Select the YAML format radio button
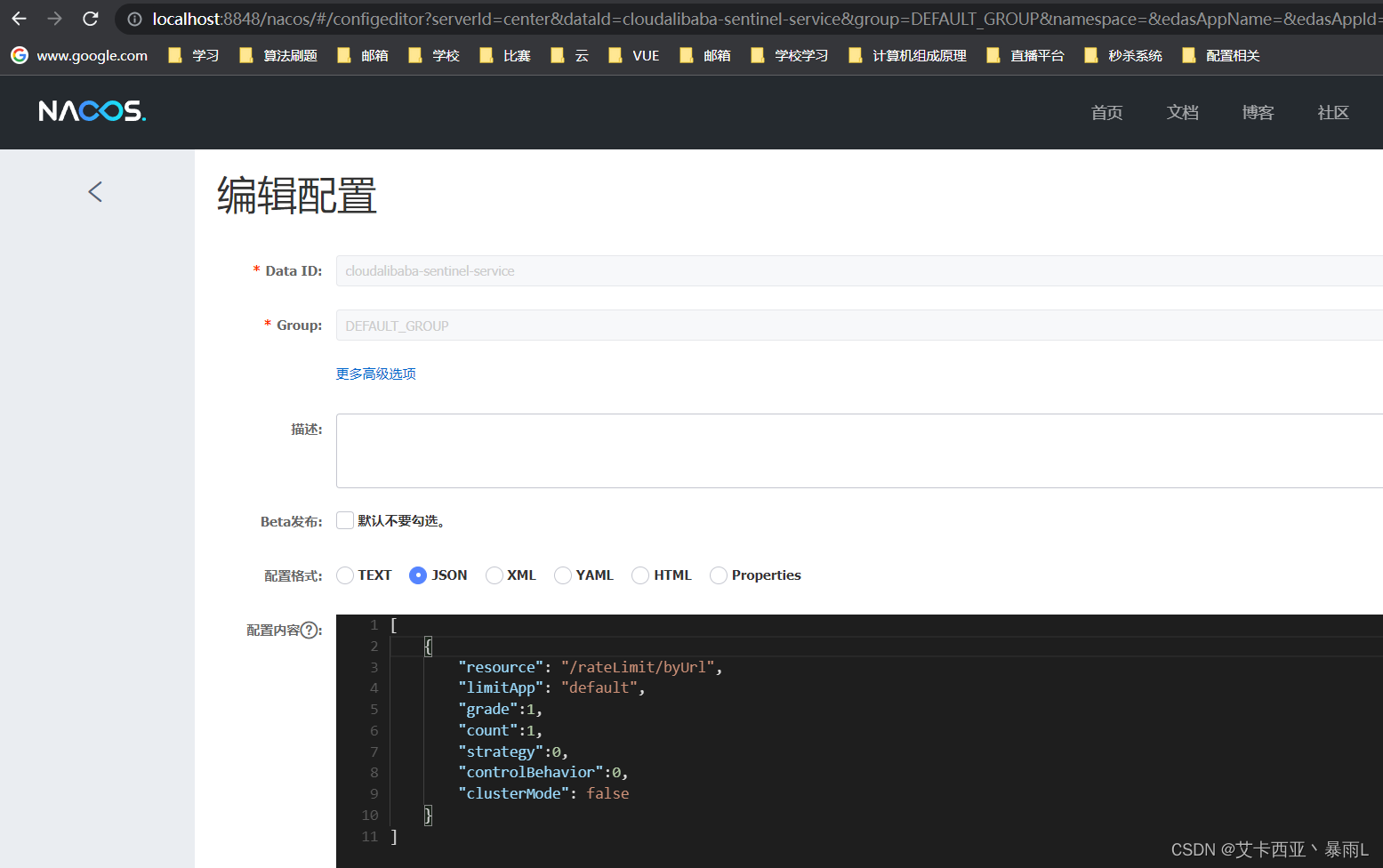 [563, 575]
